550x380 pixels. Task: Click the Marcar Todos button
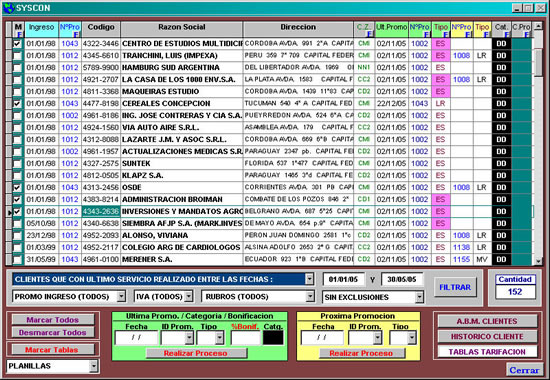pos(53,320)
